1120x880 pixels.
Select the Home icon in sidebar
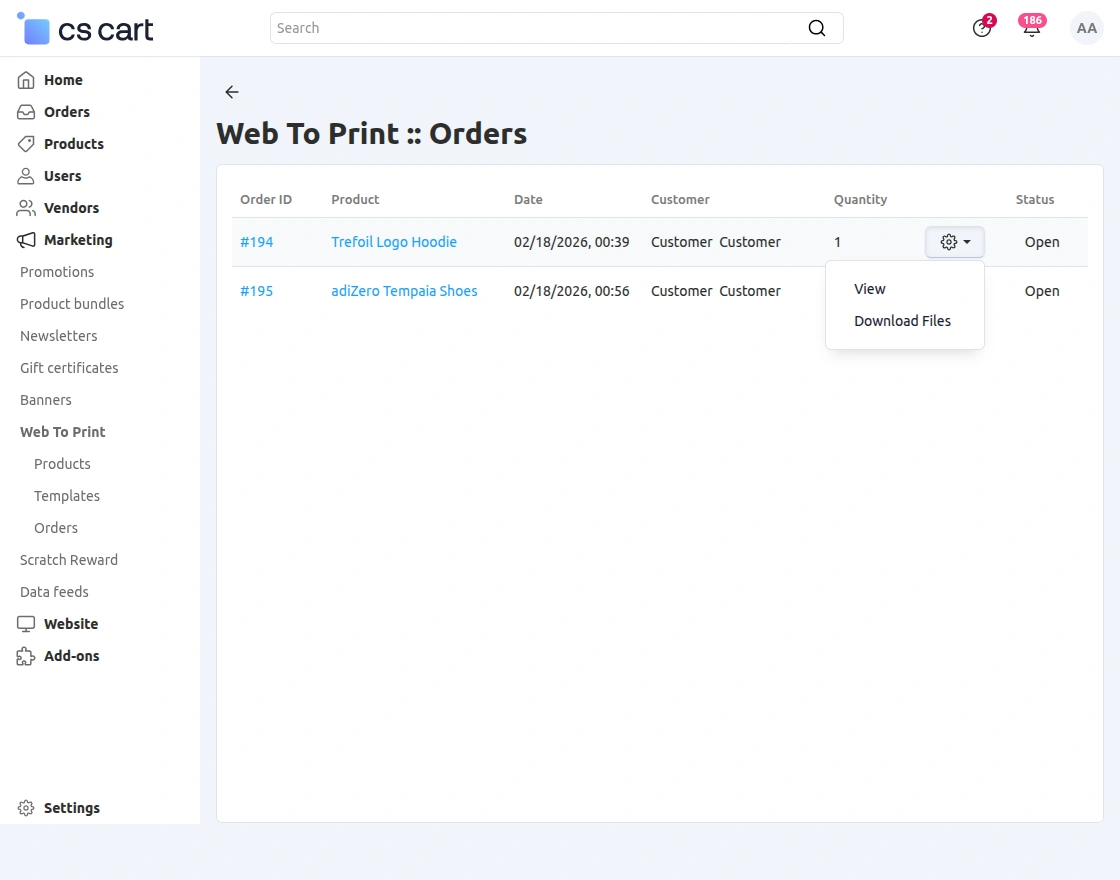[25, 80]
